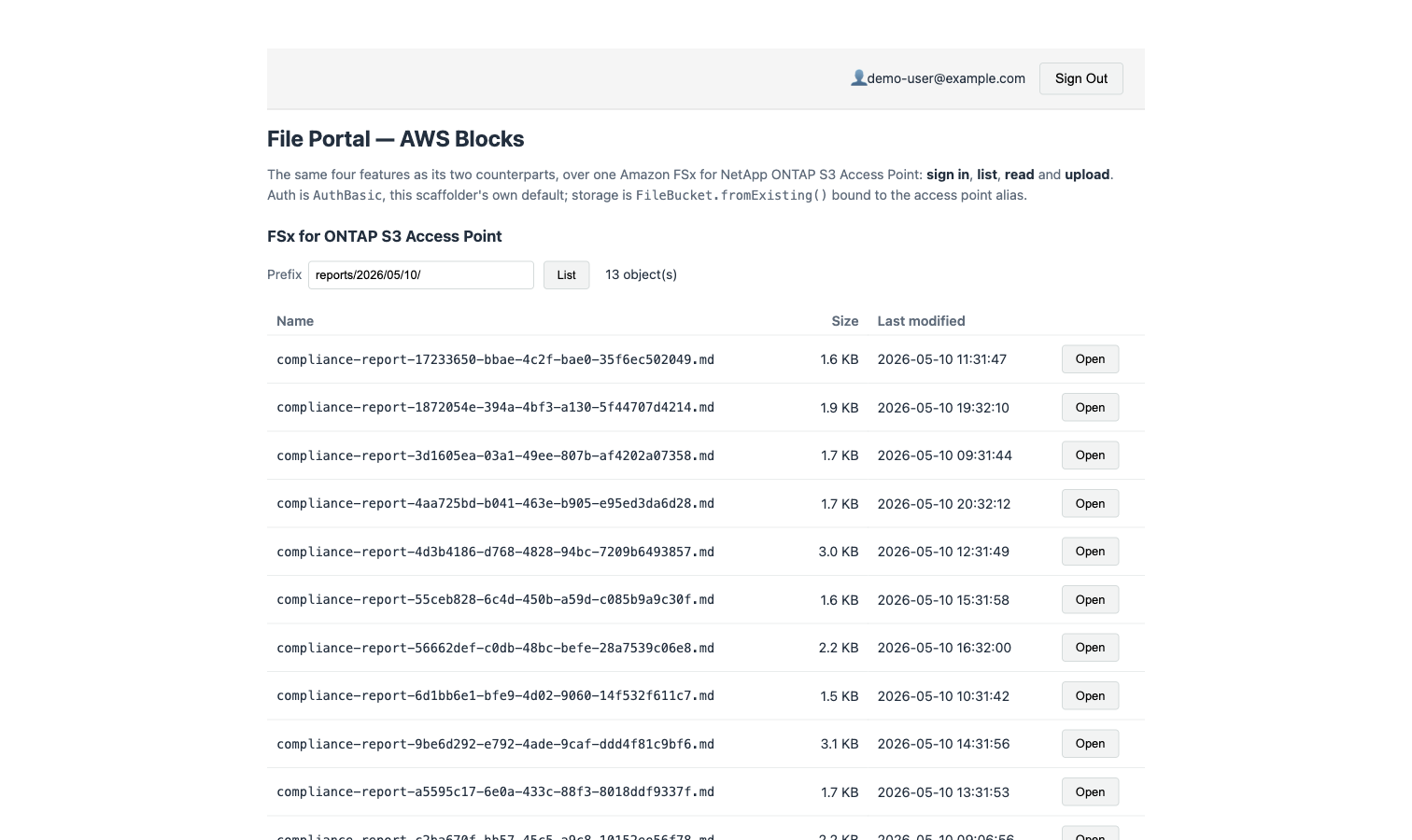The width and height of the screenshot is (1412, 840).
Task: Open compliance-report-a5595c17 file
Action: click(x=1090, y=791)
